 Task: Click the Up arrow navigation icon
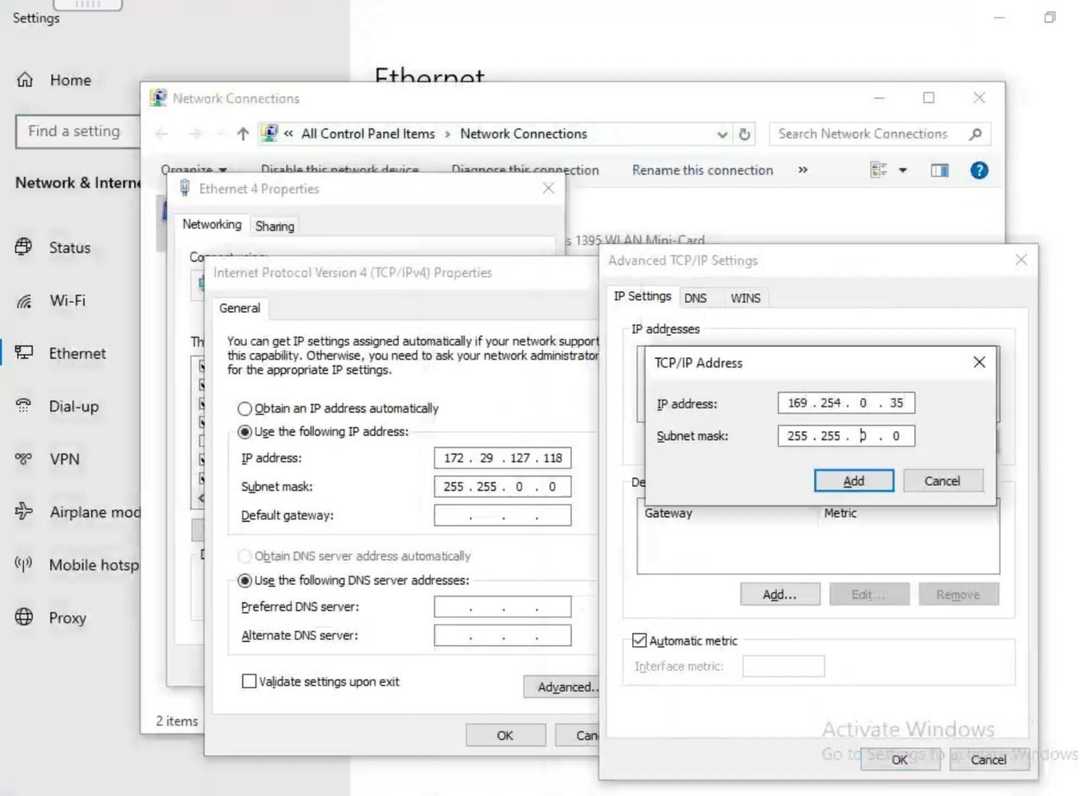(x=243, y=134)
